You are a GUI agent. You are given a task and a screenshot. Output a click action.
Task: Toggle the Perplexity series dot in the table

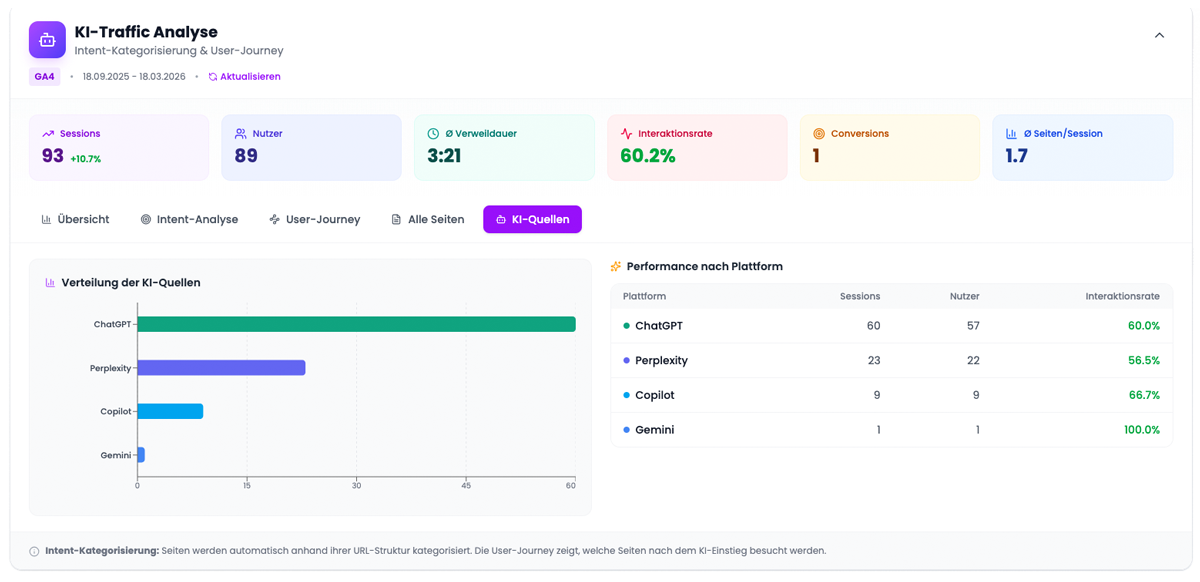626,360
